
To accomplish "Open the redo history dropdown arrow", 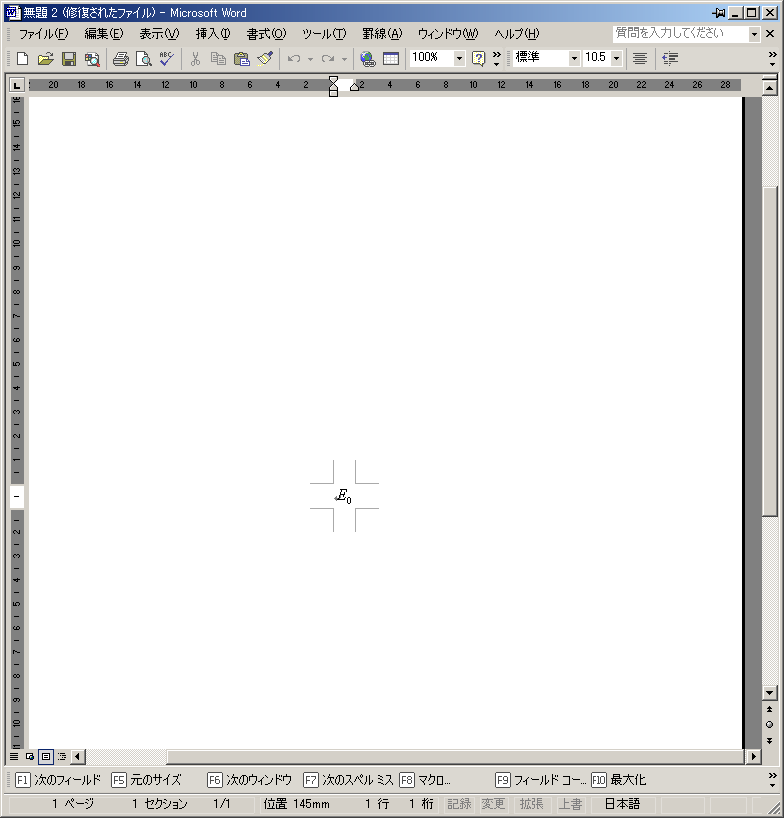I will pyautogui.click(x=344, y=59).
